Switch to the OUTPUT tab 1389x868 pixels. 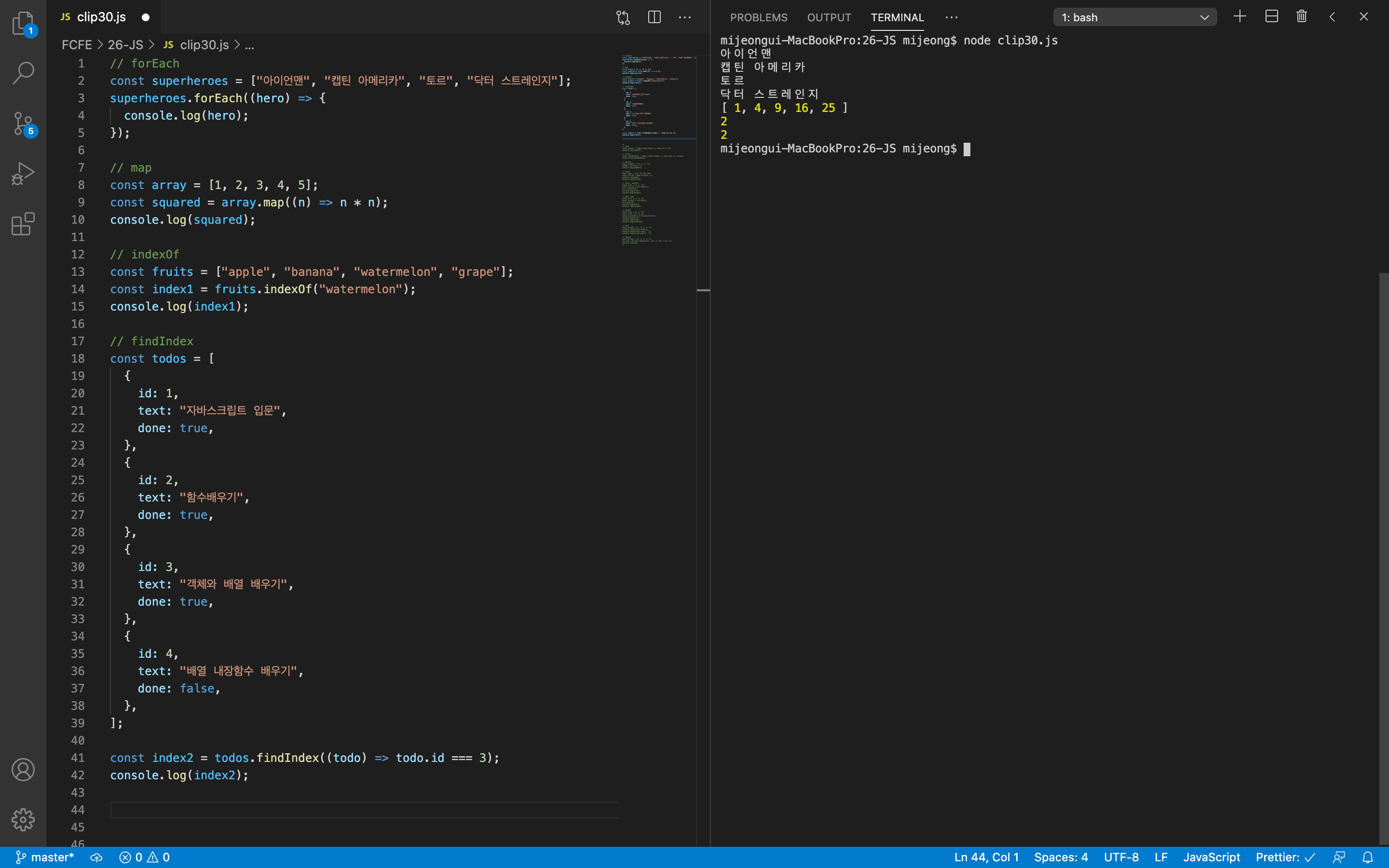829,17
